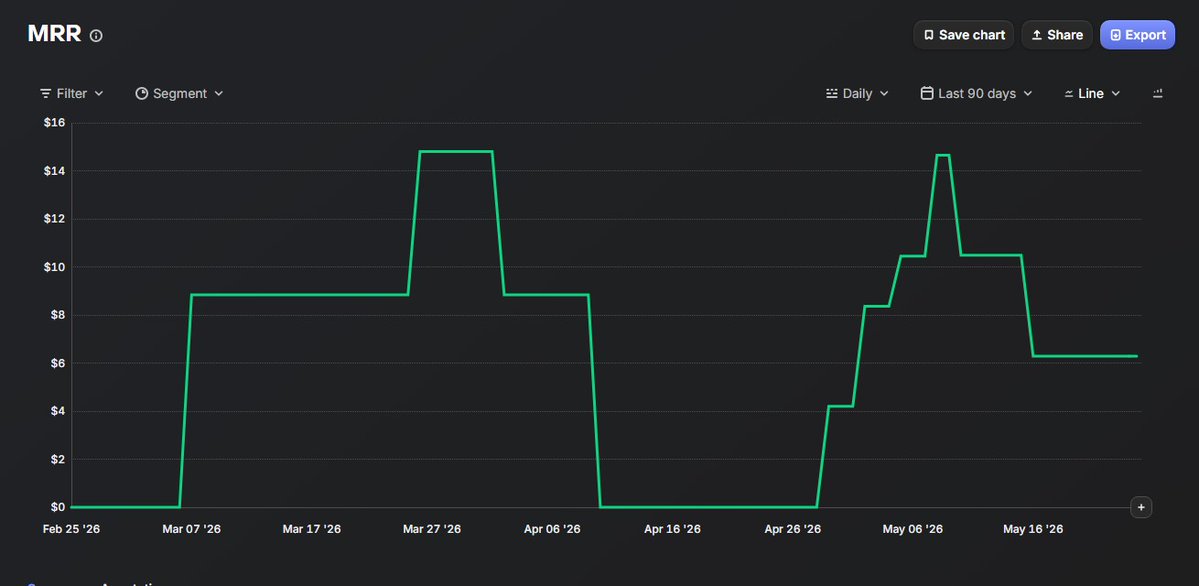Click the Save chart button

coord(963,34)
